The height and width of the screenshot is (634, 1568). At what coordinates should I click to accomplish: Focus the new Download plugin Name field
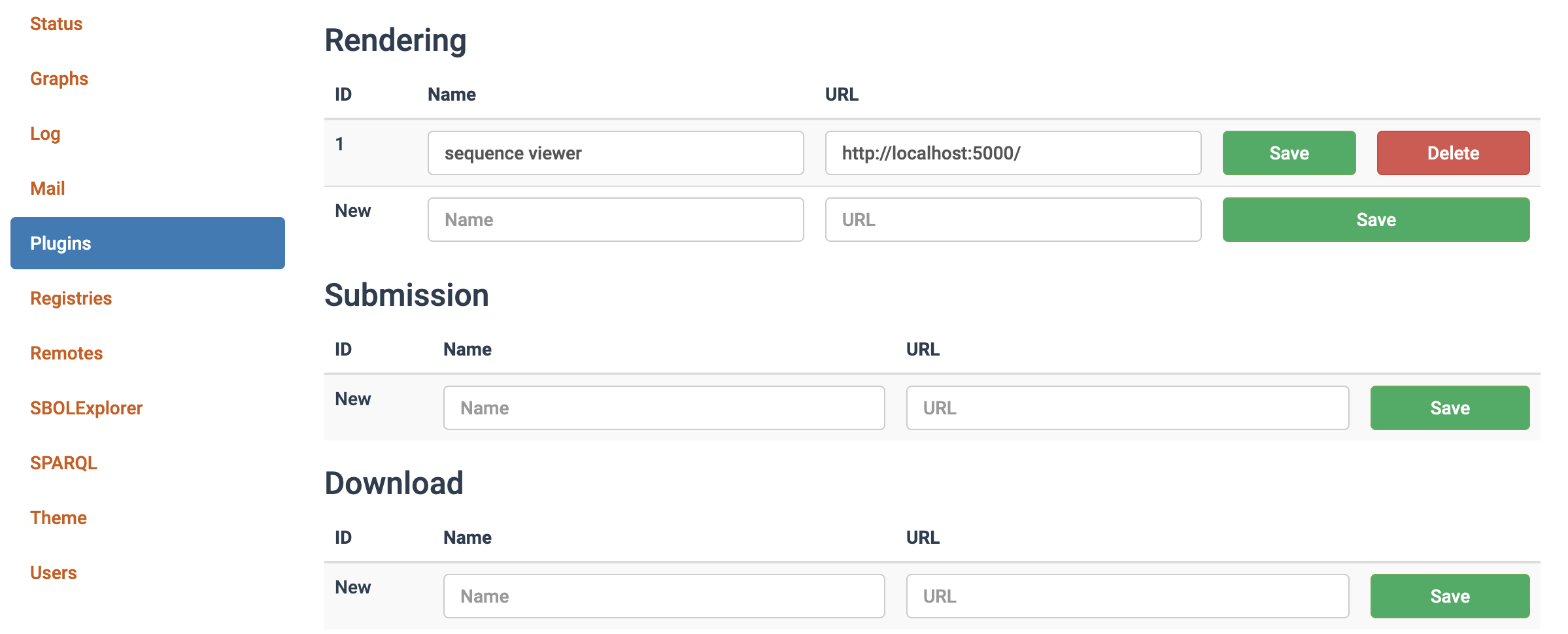pyautogui.click(x=664, y=596)
